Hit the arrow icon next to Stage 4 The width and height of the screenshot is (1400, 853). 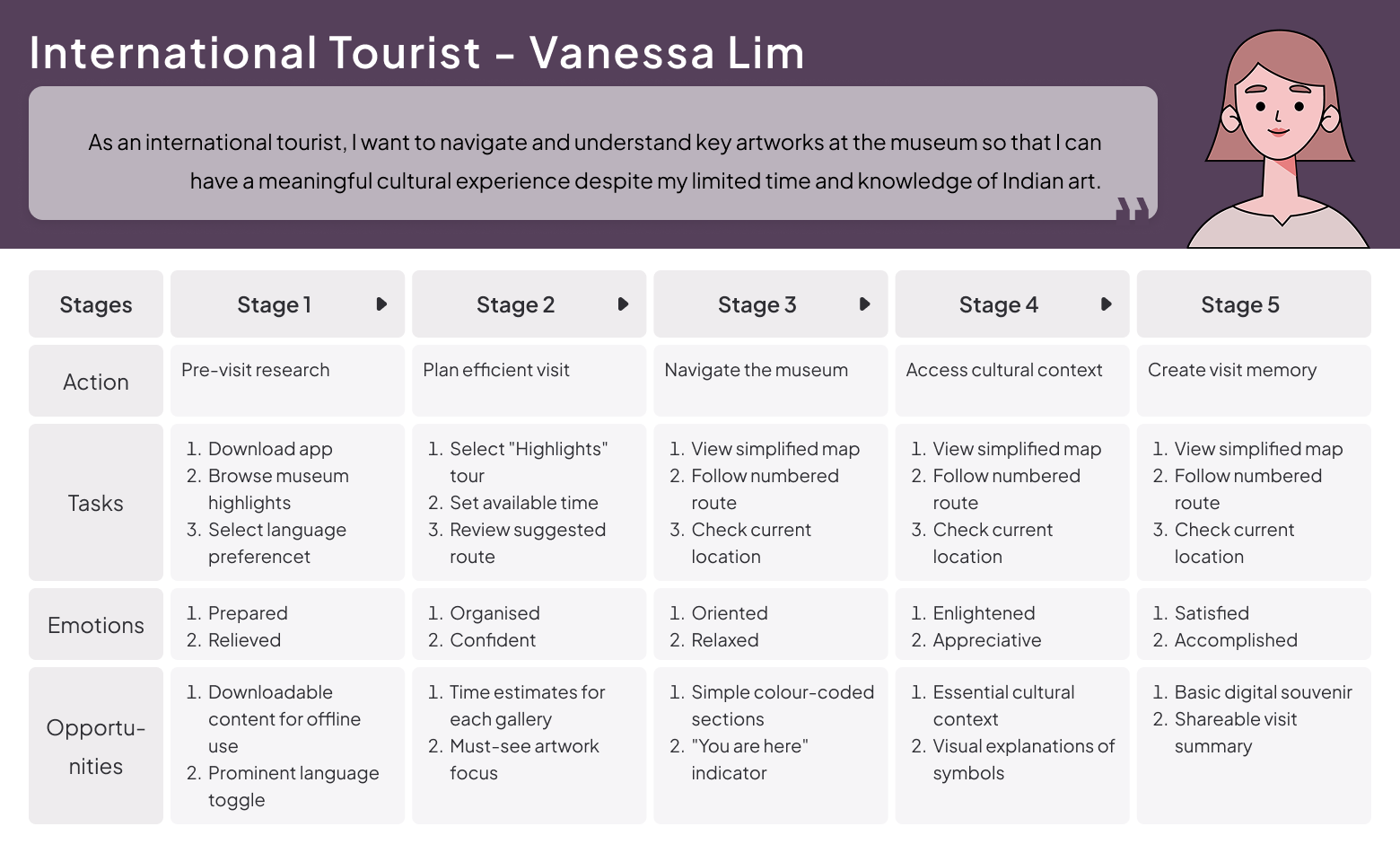1106,304
